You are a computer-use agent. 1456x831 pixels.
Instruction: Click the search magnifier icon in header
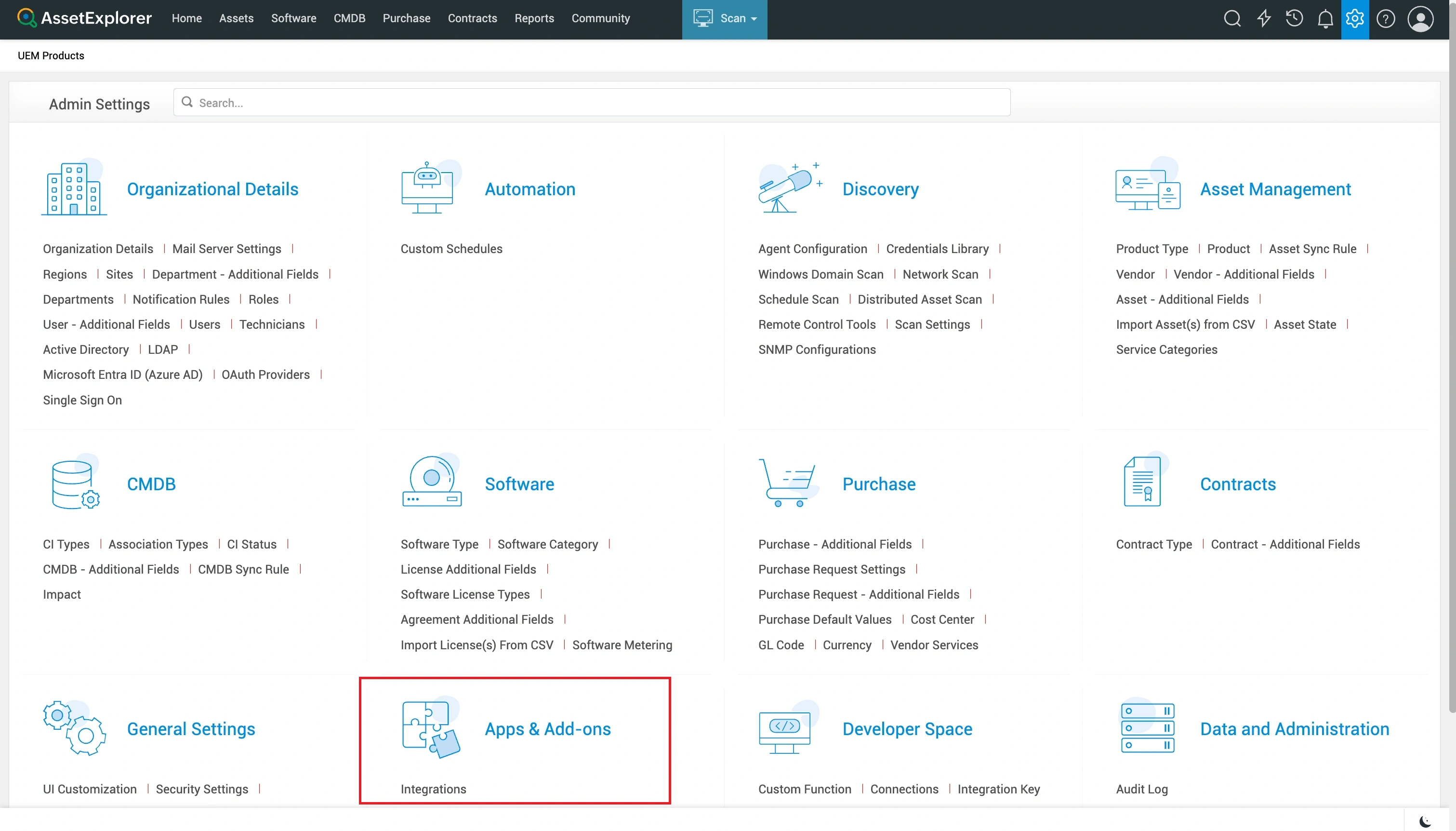pos(1232,19)
